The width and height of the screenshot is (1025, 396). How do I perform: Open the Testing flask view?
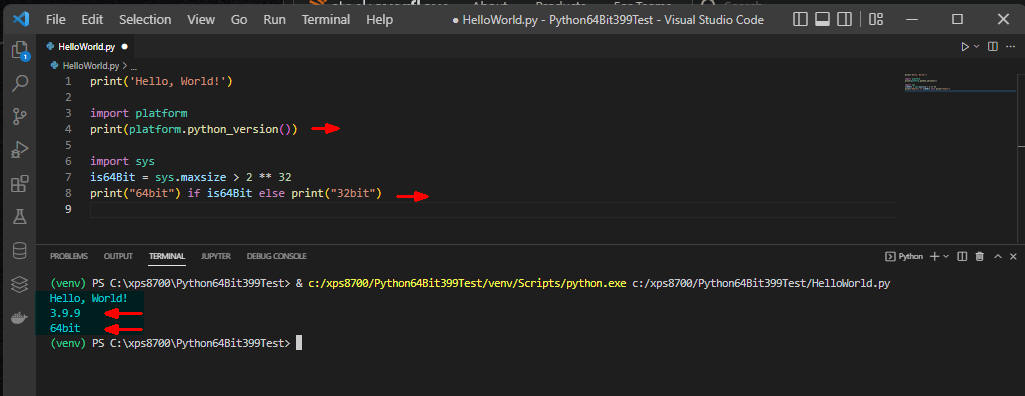tap(20, 217)
